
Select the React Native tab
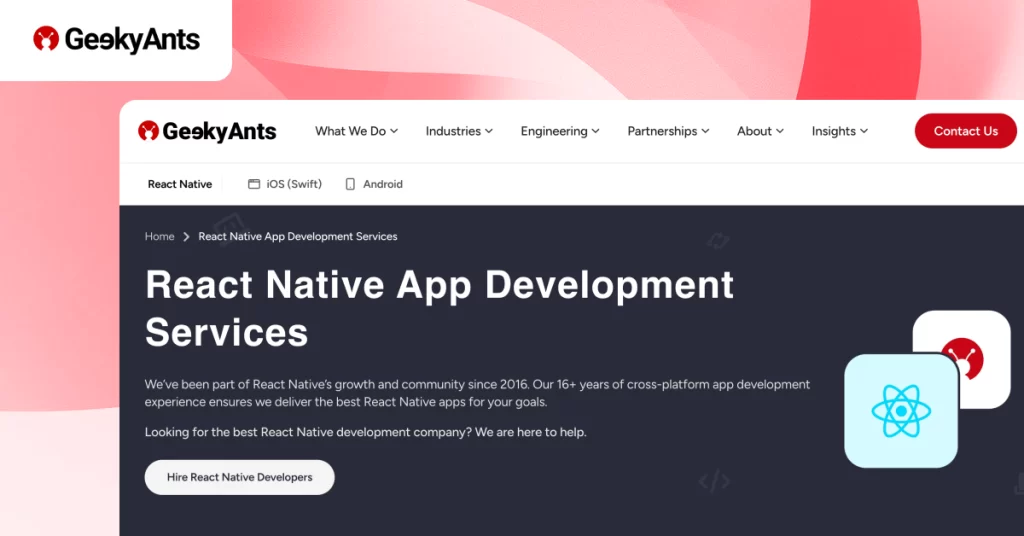180,184
